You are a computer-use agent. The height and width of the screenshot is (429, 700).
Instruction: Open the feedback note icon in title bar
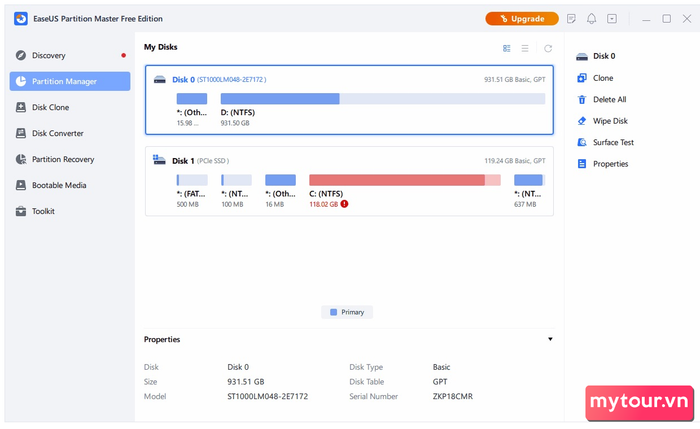571,19
